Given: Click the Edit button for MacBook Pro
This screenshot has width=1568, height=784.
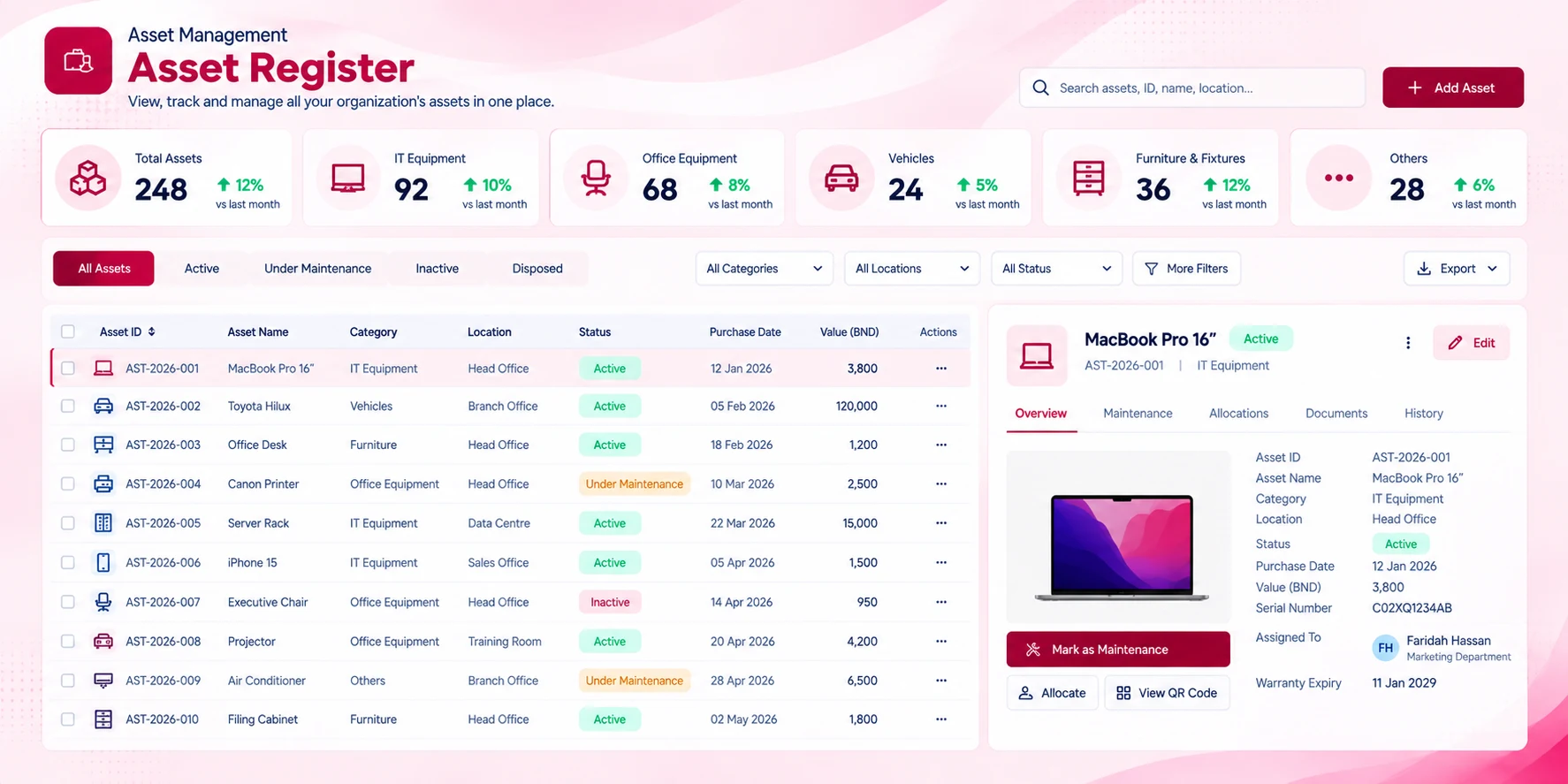Looking at the screenshot, I should [1471, 343].
